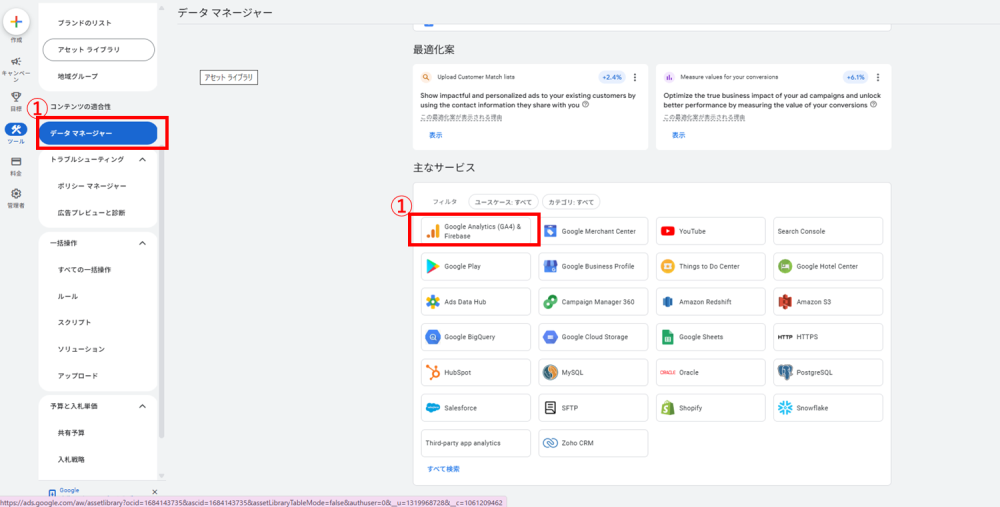
Task: Open the SFTP tile
Action: pos(593,408)
